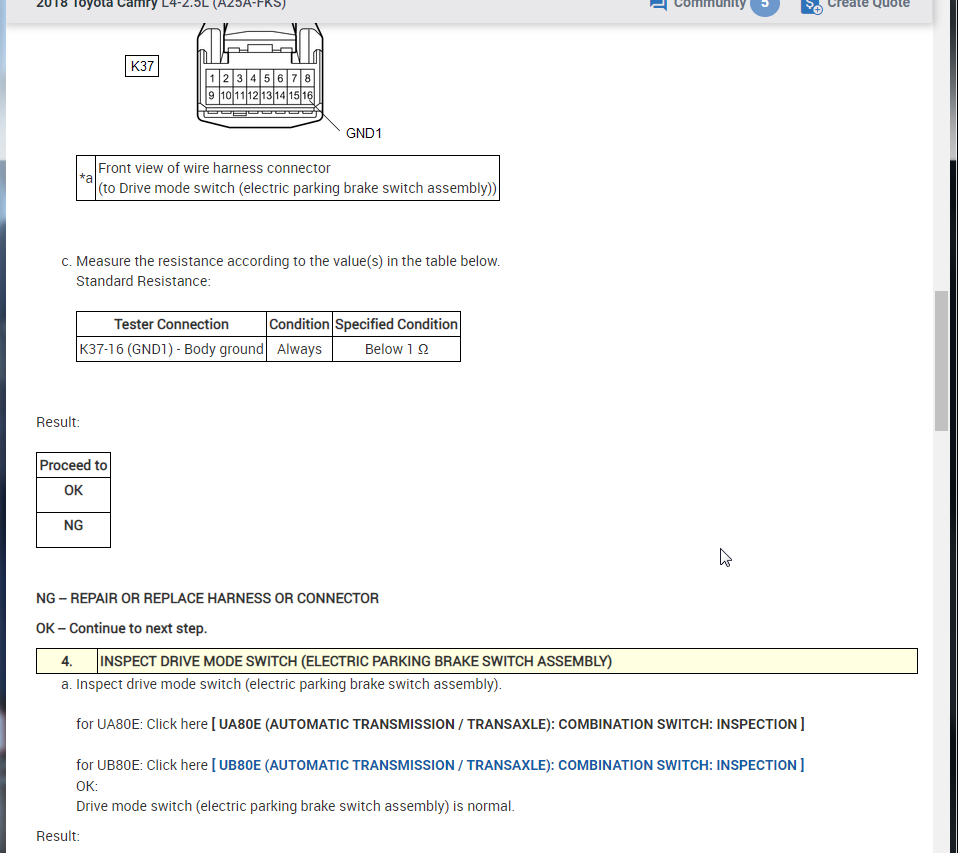The width and height of the screenshot is (958, 853).
Task: Click 'Drive mode switch ... is normal.' text
Action: [295, 806]
